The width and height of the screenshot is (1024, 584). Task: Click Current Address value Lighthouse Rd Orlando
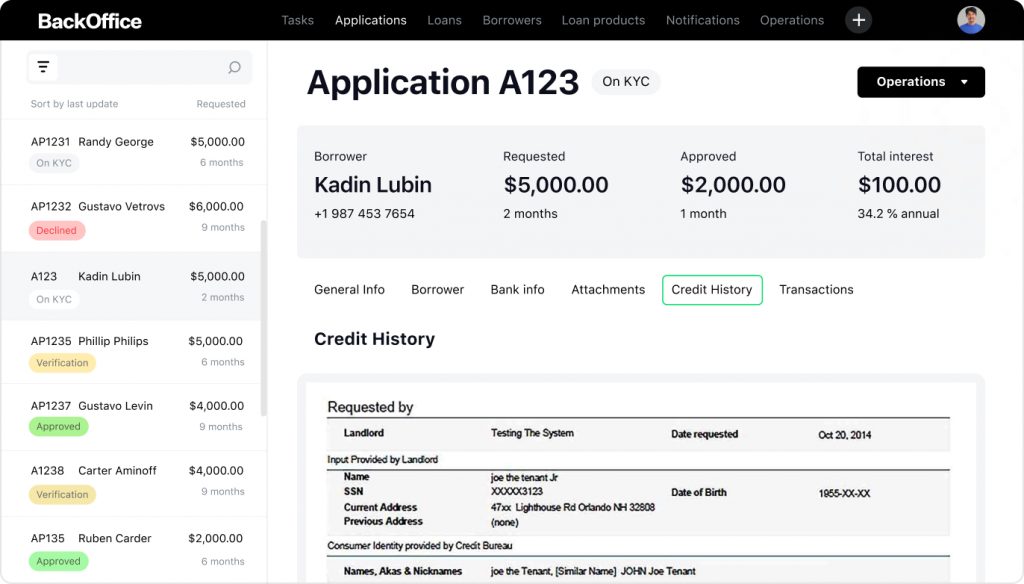pos(573,508)
